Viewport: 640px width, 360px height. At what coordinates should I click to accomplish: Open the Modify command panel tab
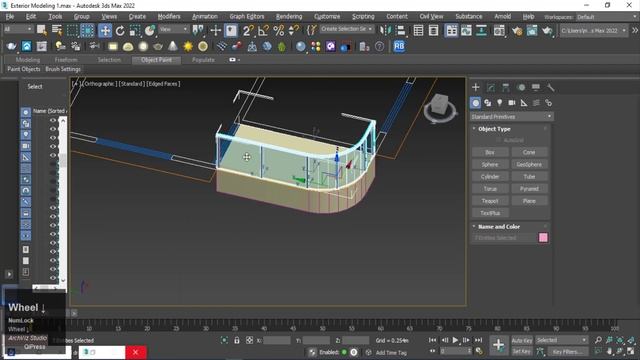491,87
